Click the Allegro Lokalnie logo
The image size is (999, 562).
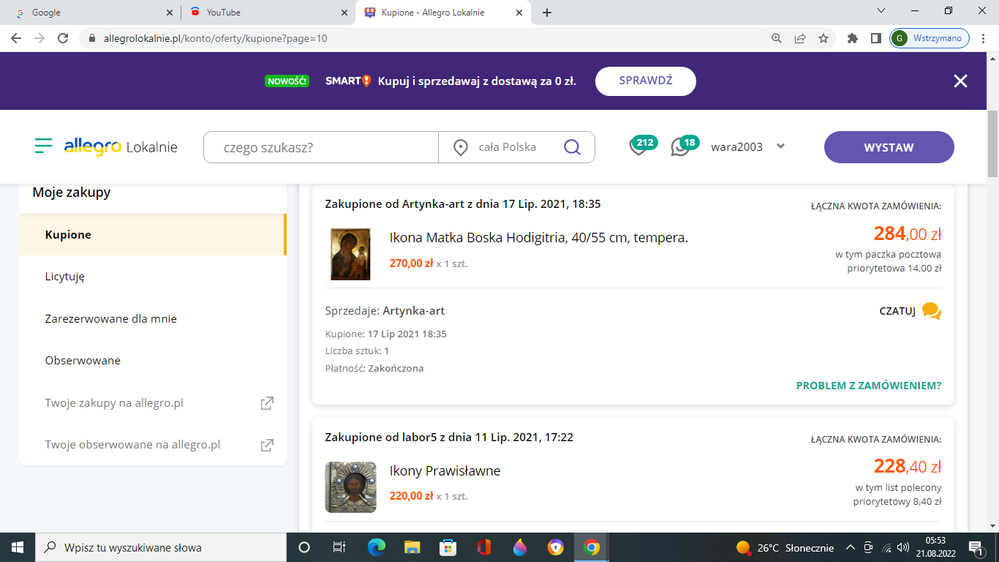click(x=120, y=147)
